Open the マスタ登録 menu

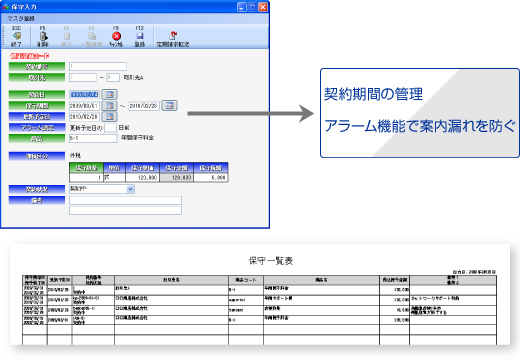tap(21, 19)
